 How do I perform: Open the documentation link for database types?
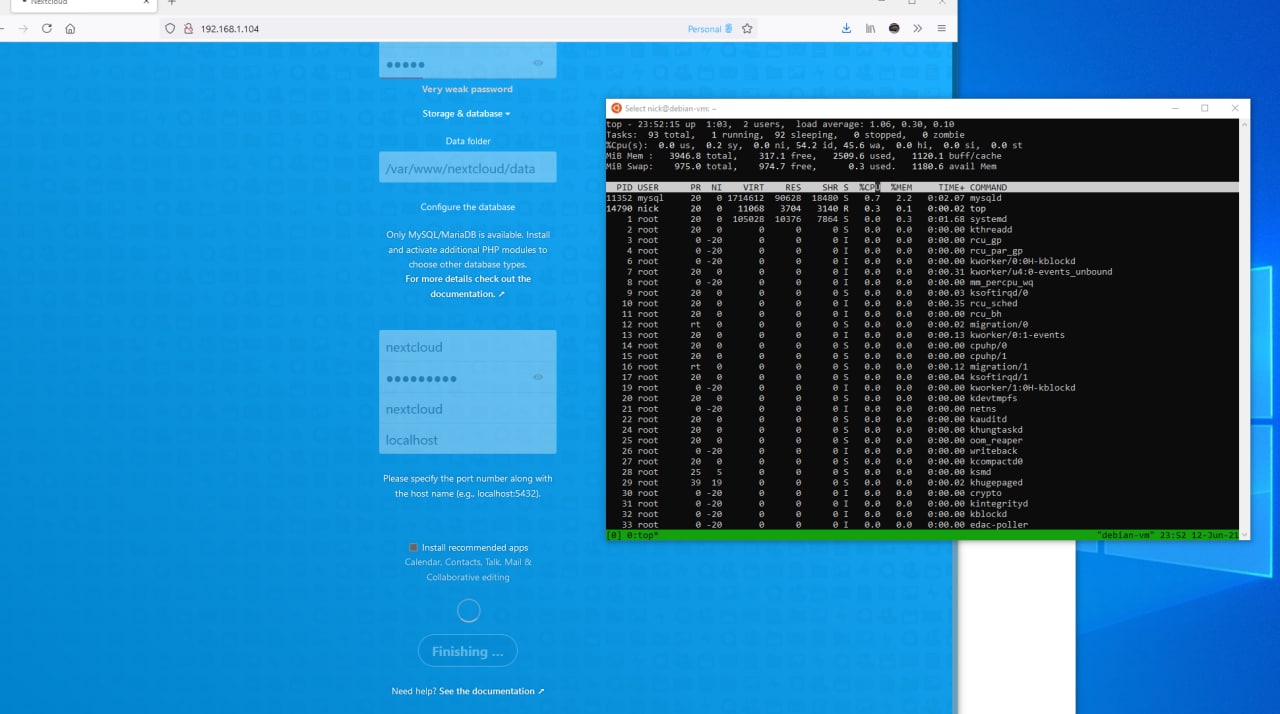coord(467,287)
